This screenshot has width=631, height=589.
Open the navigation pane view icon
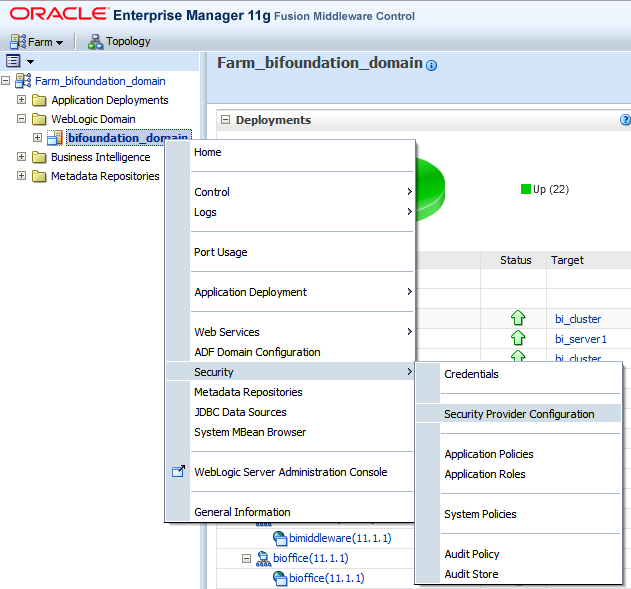pyautogui.click(x=13, y=61)
